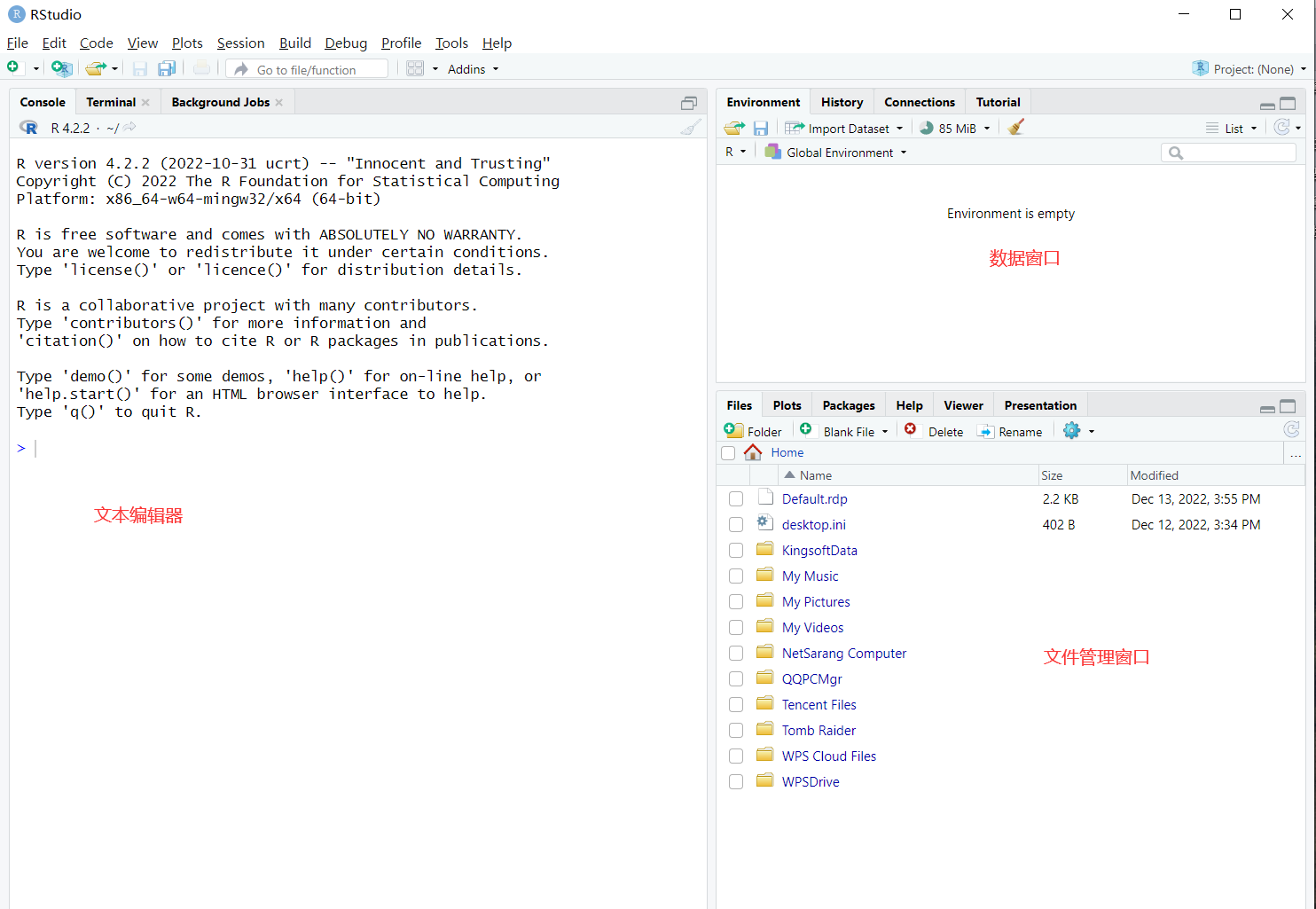Expand the Project (None) dropdown
The width and height of the screenshot is (1316, 909).
pyautogui.click(x=1250, y=69)
